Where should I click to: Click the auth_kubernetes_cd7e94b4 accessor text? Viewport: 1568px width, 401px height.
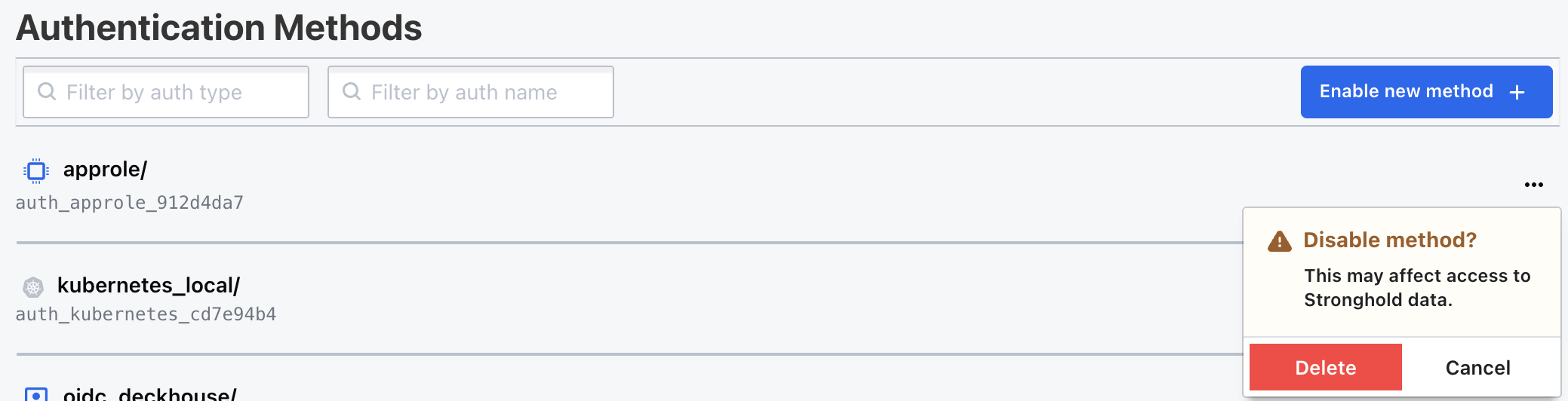[146, 314]
